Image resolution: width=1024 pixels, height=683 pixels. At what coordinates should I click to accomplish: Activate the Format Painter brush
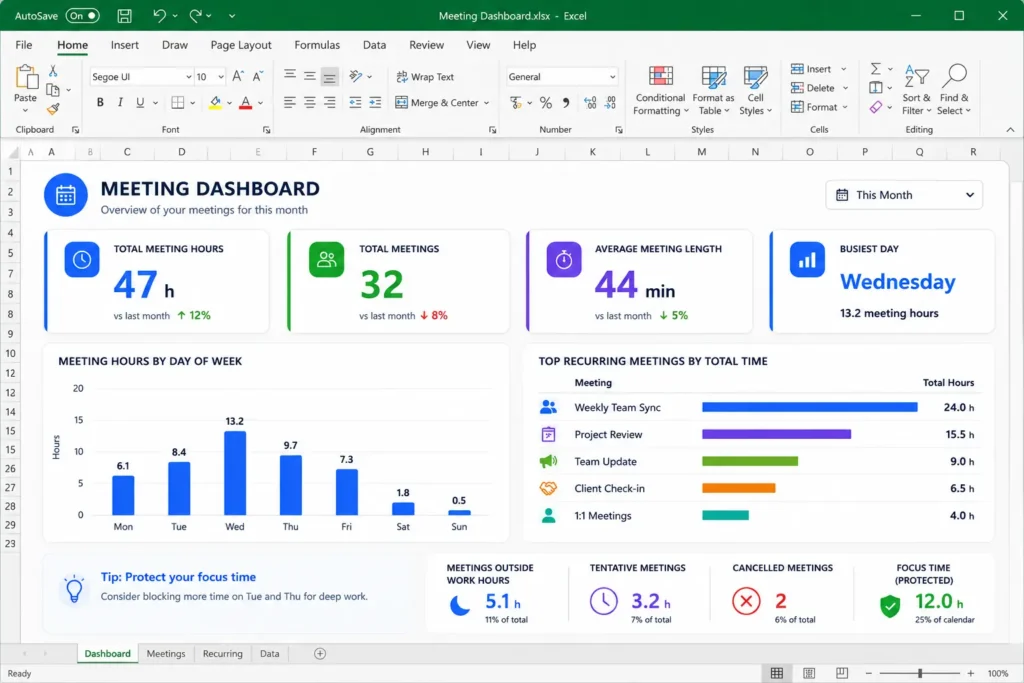click(53, 109)
